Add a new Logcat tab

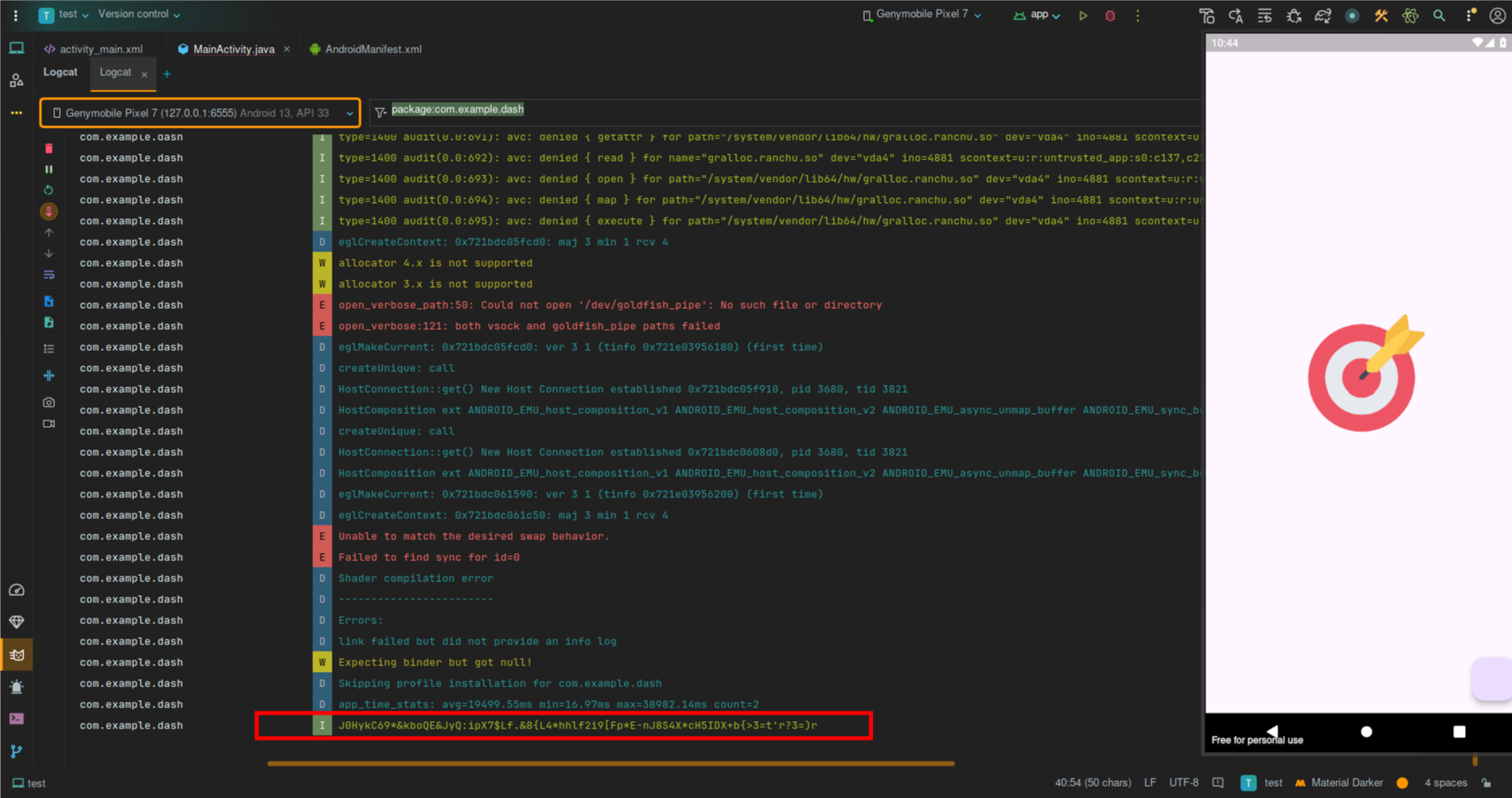coord(167,74)
